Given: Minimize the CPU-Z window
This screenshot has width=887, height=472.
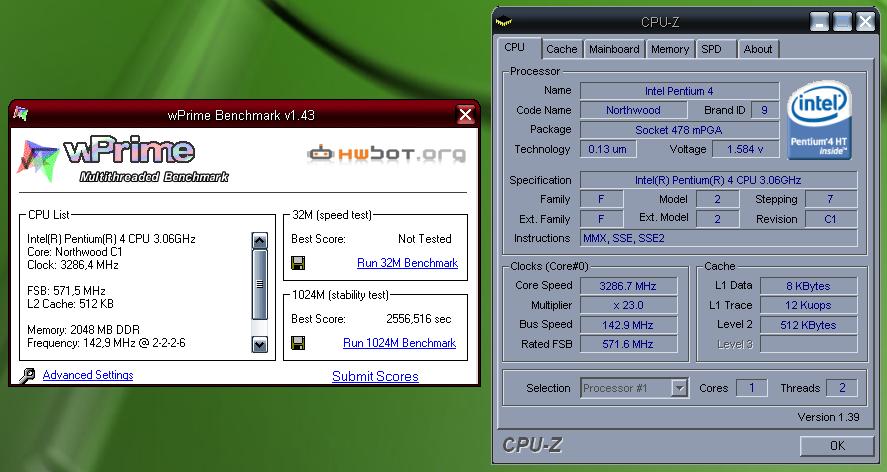Looking at the screenshot, I should point(819,22).
